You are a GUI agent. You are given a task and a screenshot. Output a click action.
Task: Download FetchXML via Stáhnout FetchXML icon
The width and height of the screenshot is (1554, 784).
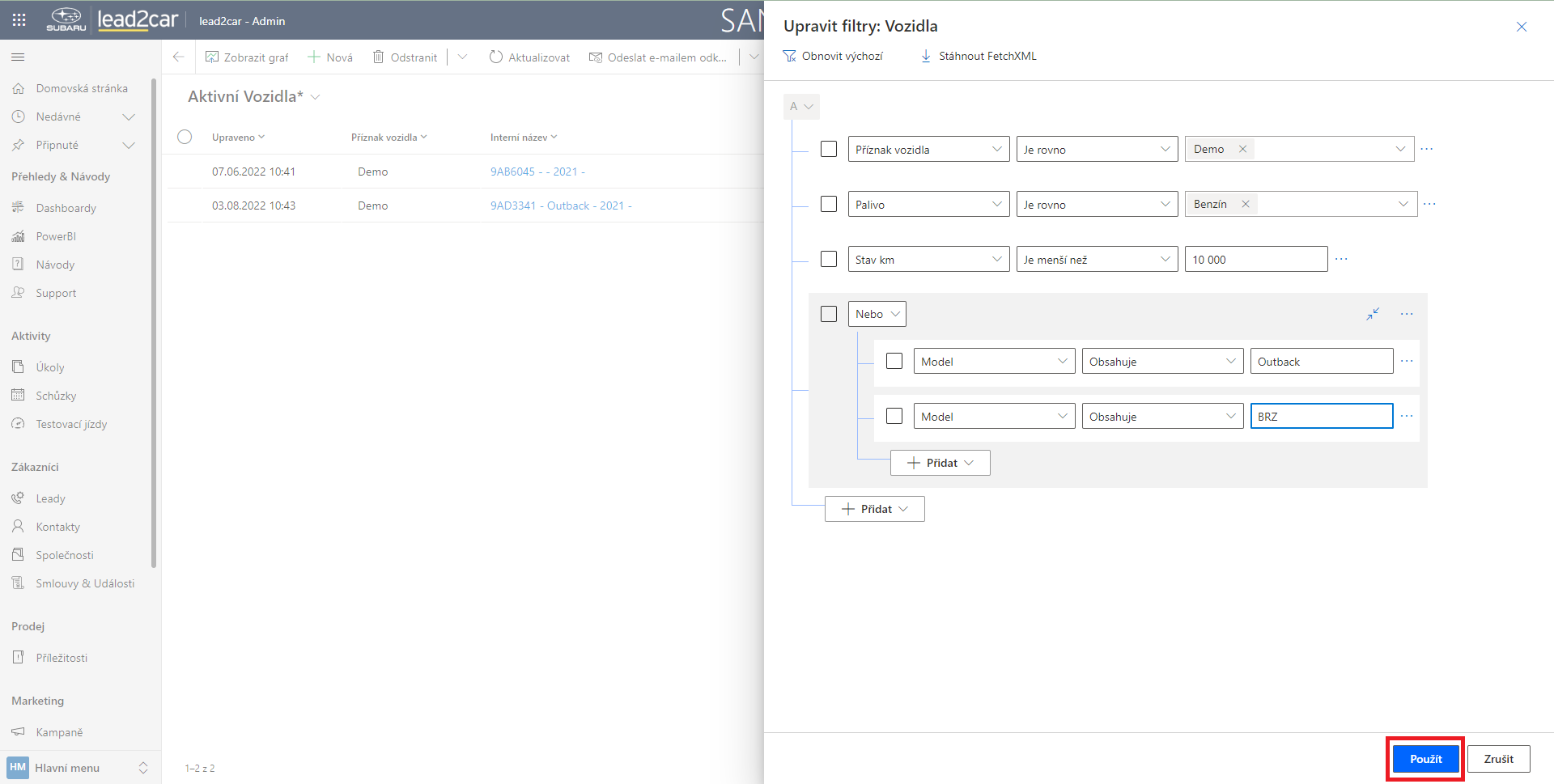[926, 57]
